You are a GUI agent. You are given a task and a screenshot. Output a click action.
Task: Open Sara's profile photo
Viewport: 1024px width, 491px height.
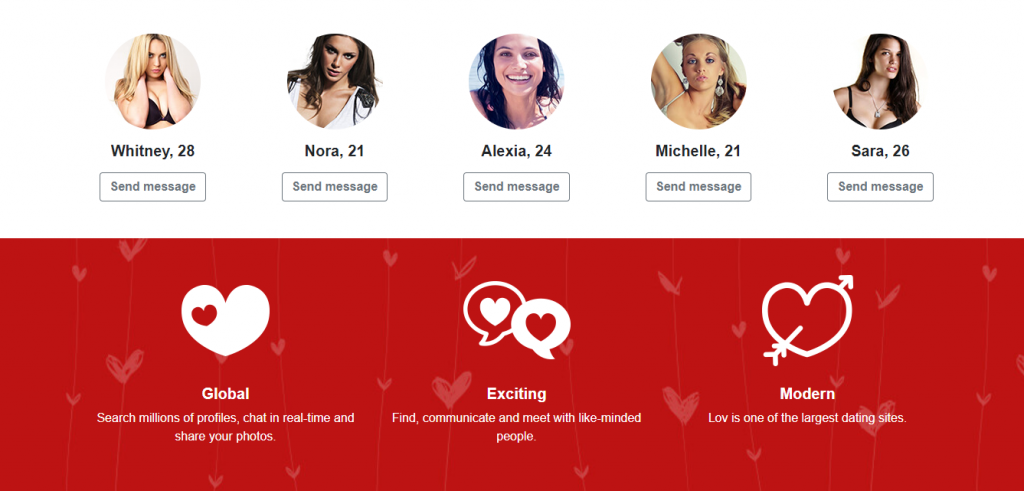point(880,82)
